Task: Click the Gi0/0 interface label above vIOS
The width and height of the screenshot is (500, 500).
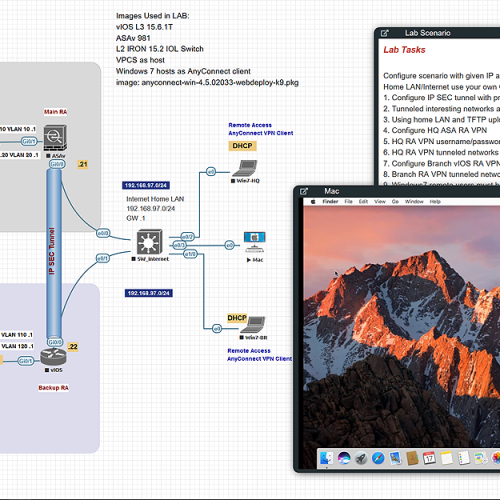Action: point(55,342)
